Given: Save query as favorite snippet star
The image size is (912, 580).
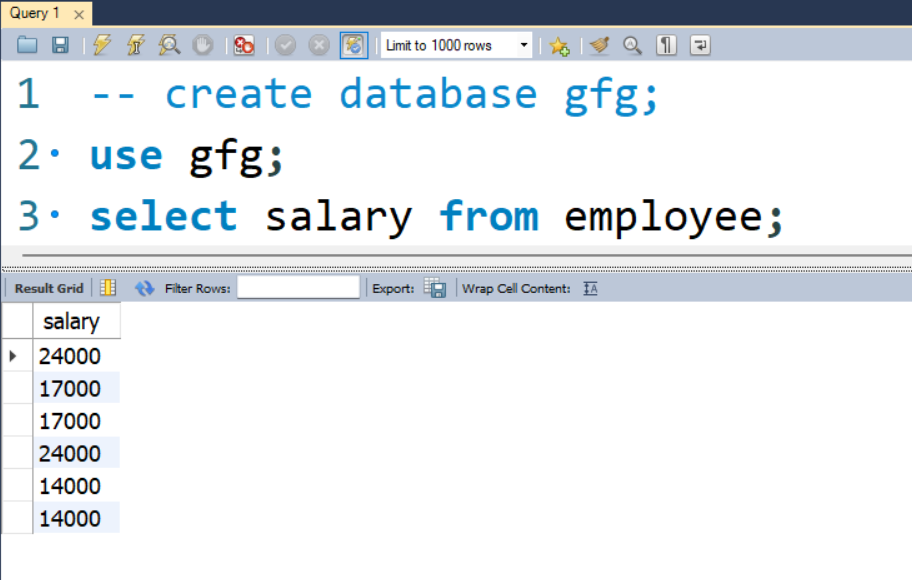Looking at the screenshot, I should pyautogui.click(x=560, y=45).
